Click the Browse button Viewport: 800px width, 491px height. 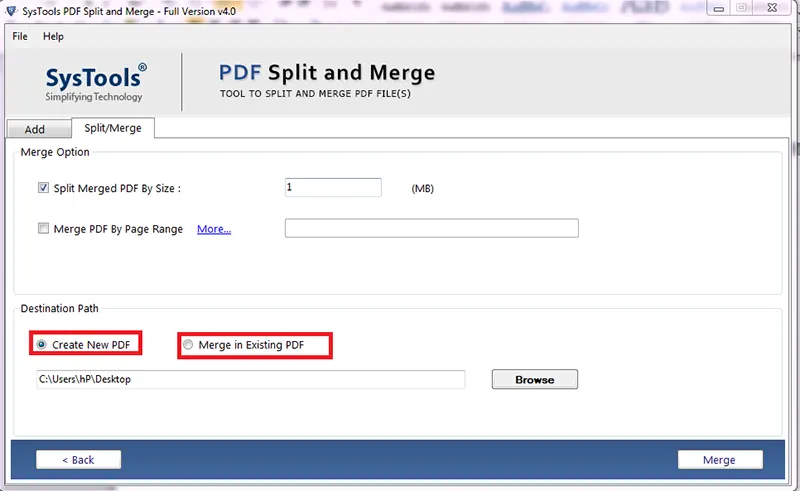(535, 379)
